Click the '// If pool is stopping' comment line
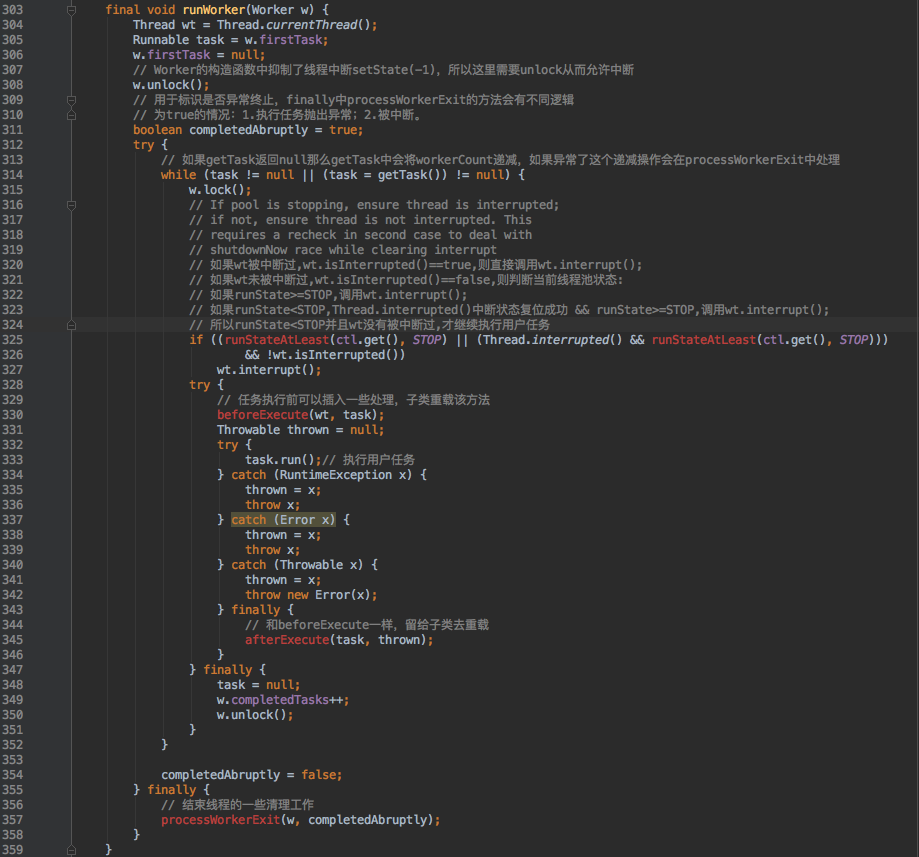 click(374, 205)
